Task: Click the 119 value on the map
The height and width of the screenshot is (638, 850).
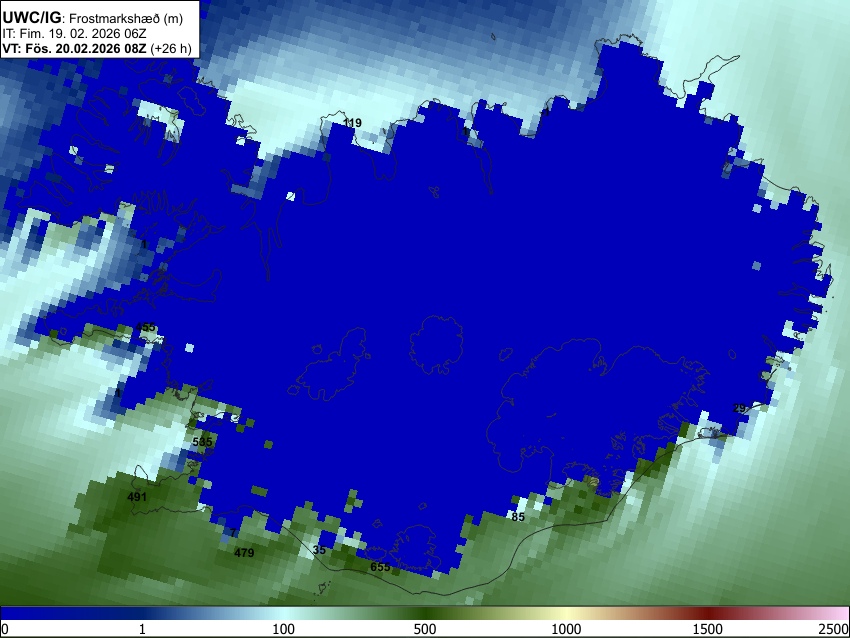Action: 353,123
